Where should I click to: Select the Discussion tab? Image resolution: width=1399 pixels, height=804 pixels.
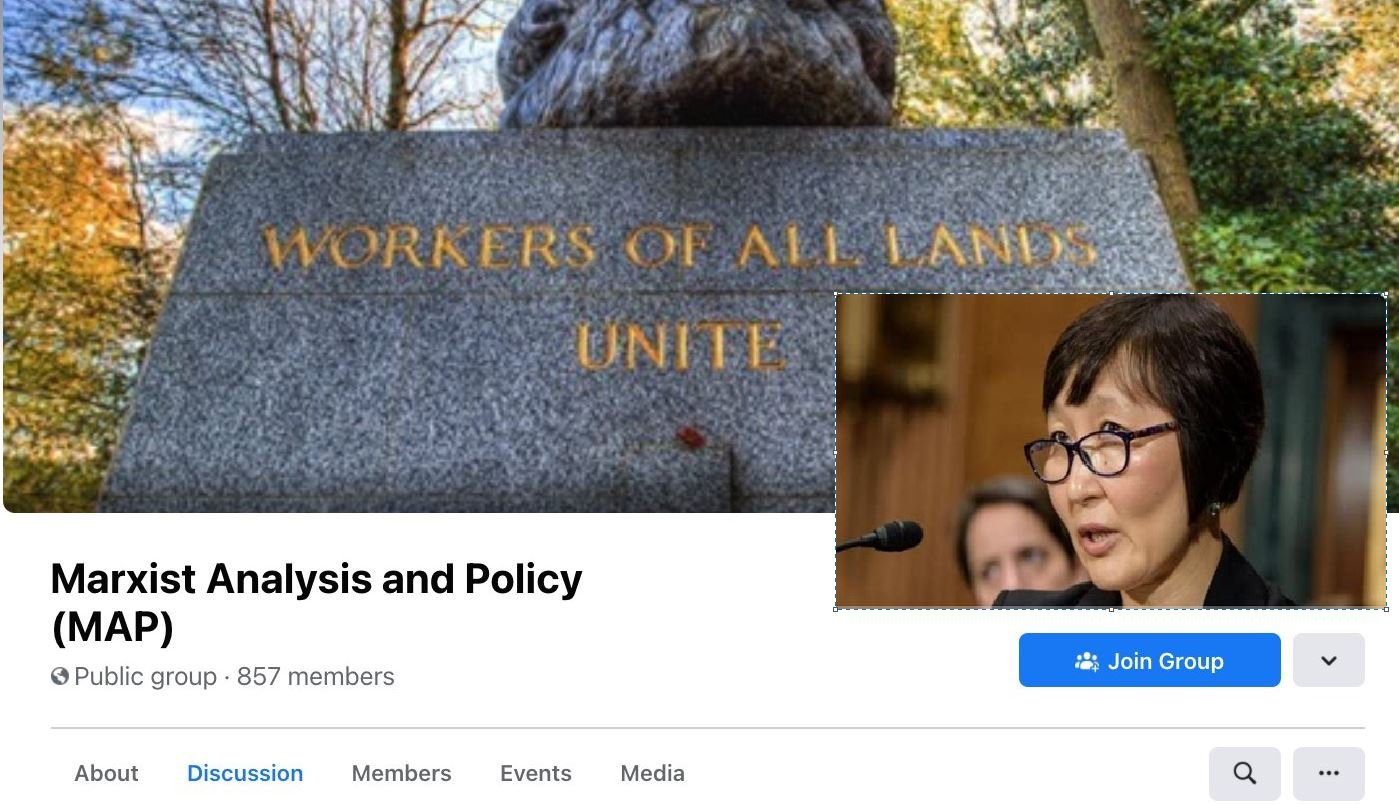click(245, 773)
